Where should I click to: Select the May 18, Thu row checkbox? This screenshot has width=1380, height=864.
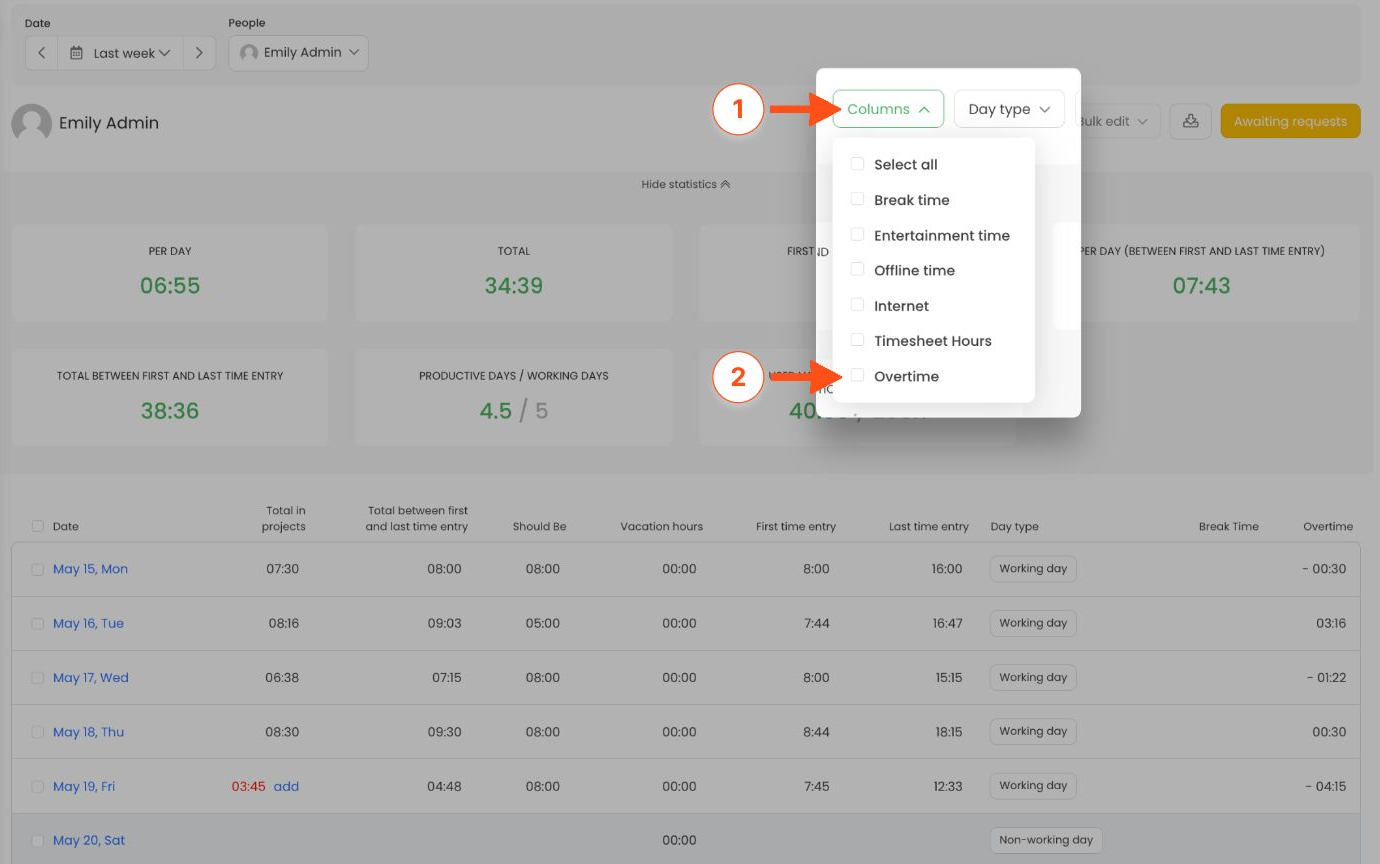pos(38,732)
